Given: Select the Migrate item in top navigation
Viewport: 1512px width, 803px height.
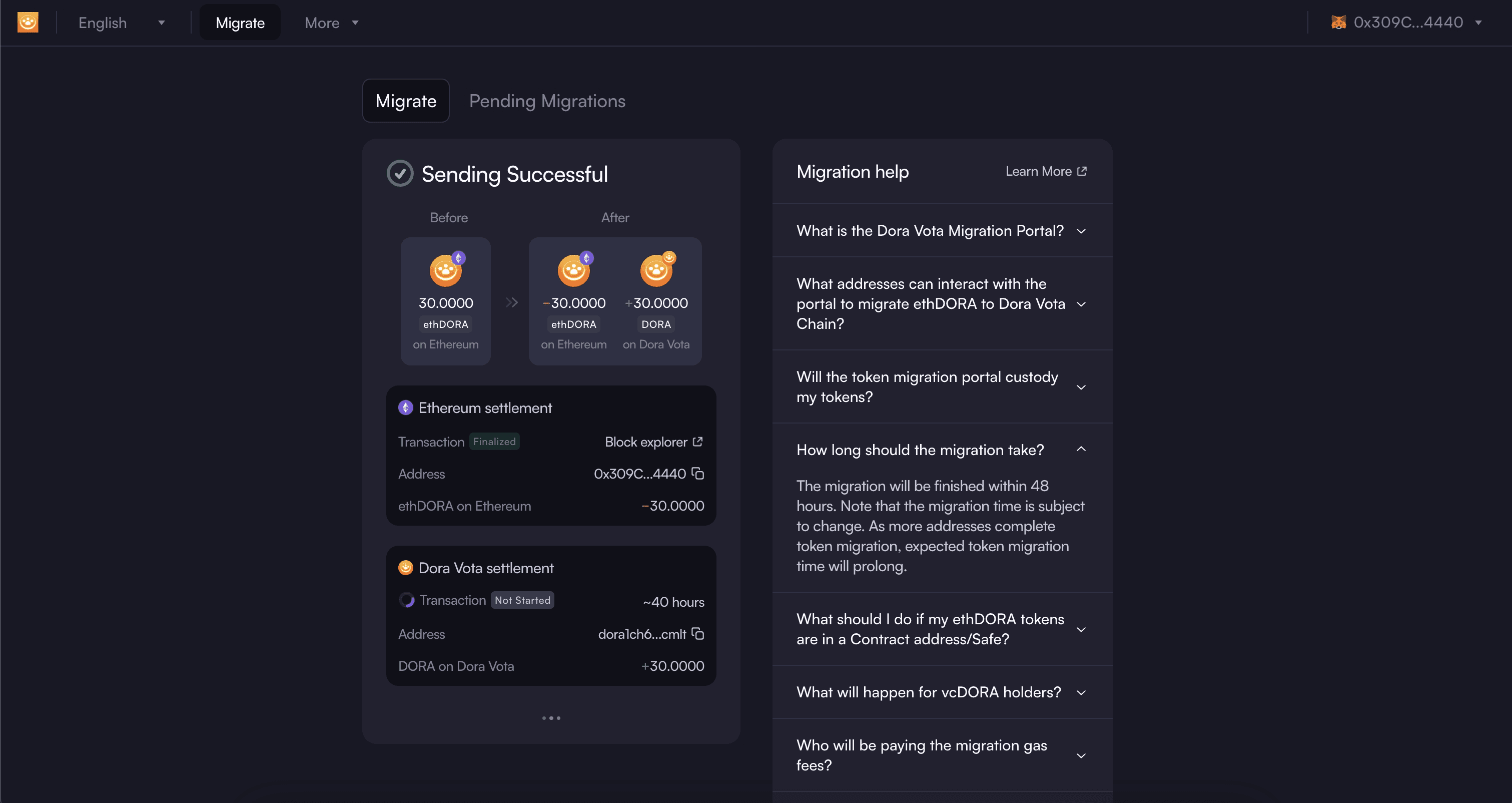Looking at the screenshot, I should pyautogui.click(x=240, y=23).
